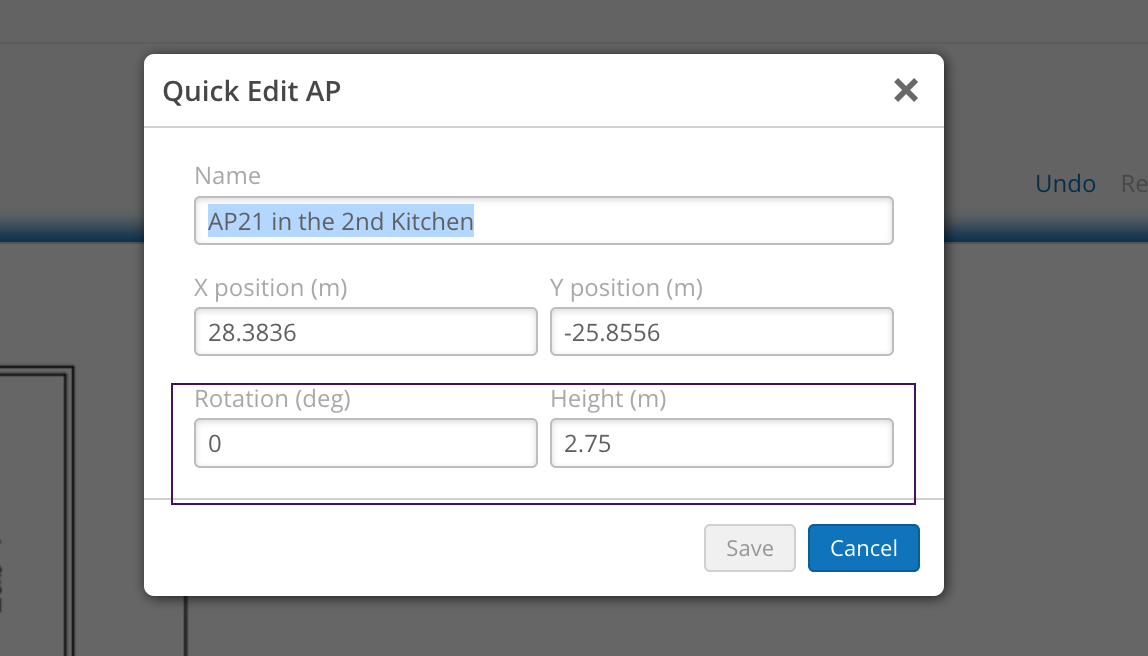Select the Y position input box
This screenshot has width=1148, height=656.
click(721, 332)
